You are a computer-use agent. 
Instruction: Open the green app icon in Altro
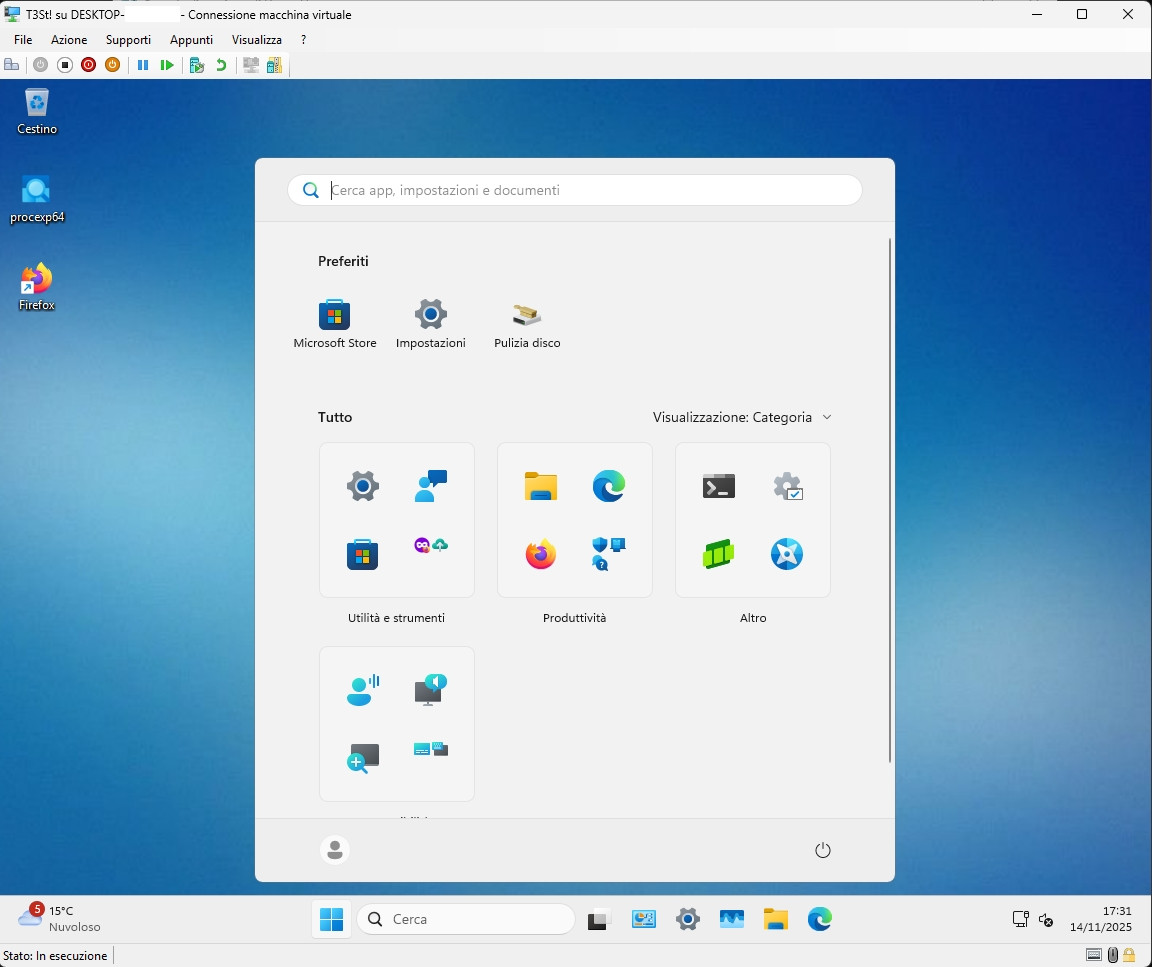(x=719, y=554)
